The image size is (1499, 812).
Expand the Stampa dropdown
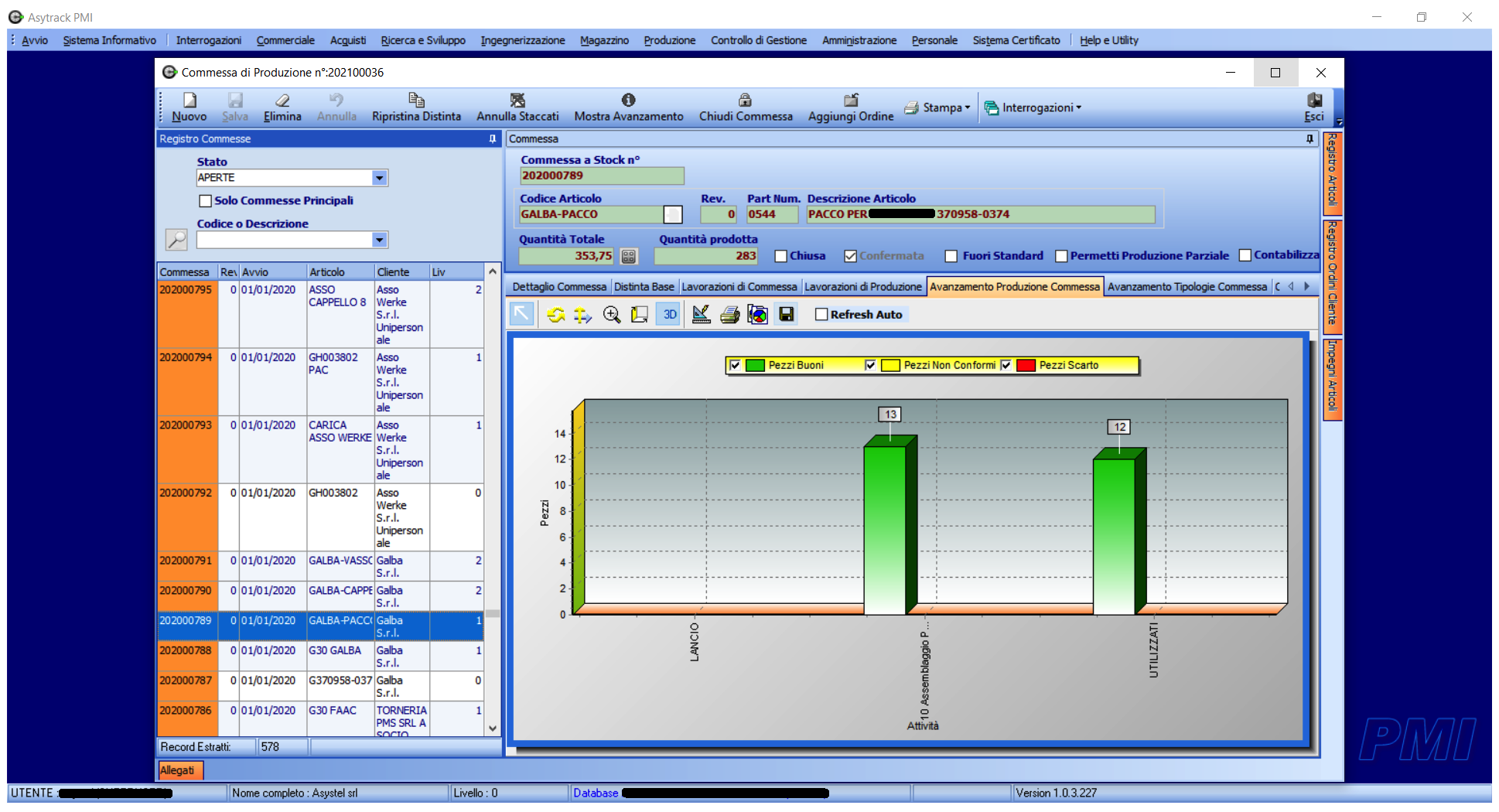pos(967,107)
